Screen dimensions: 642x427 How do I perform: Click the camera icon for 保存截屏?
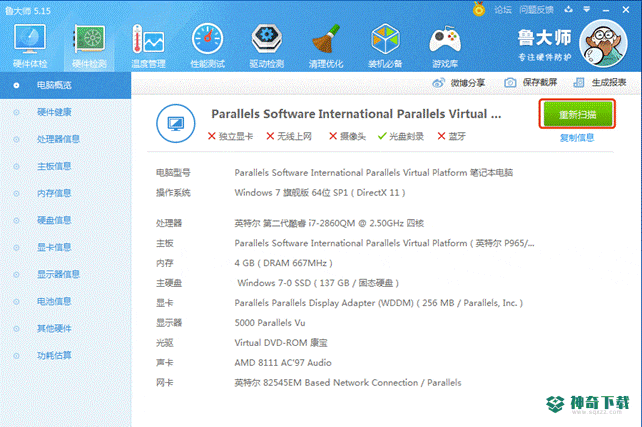point(510,83)
